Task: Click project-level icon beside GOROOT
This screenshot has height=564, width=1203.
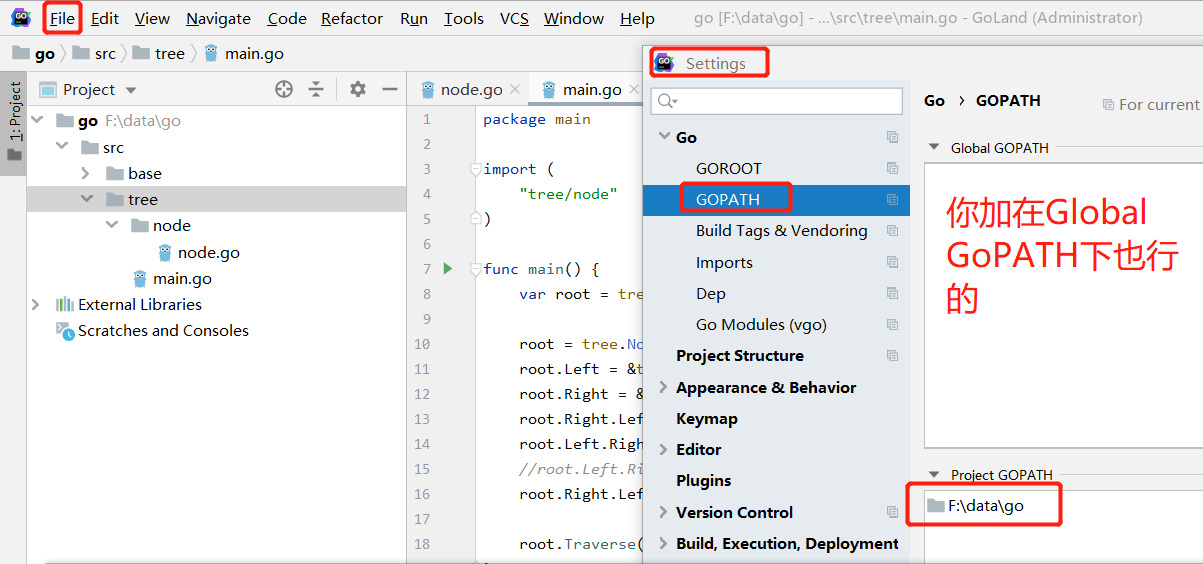Action: click(x=892, y=168)
